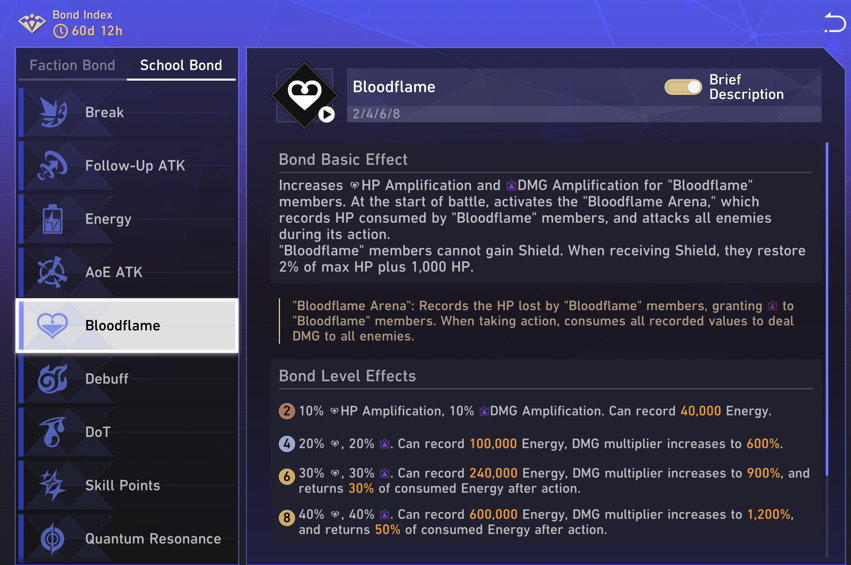Choose the AoE ATK icon
Screen dimensions: 851x565
click(52, 272)
